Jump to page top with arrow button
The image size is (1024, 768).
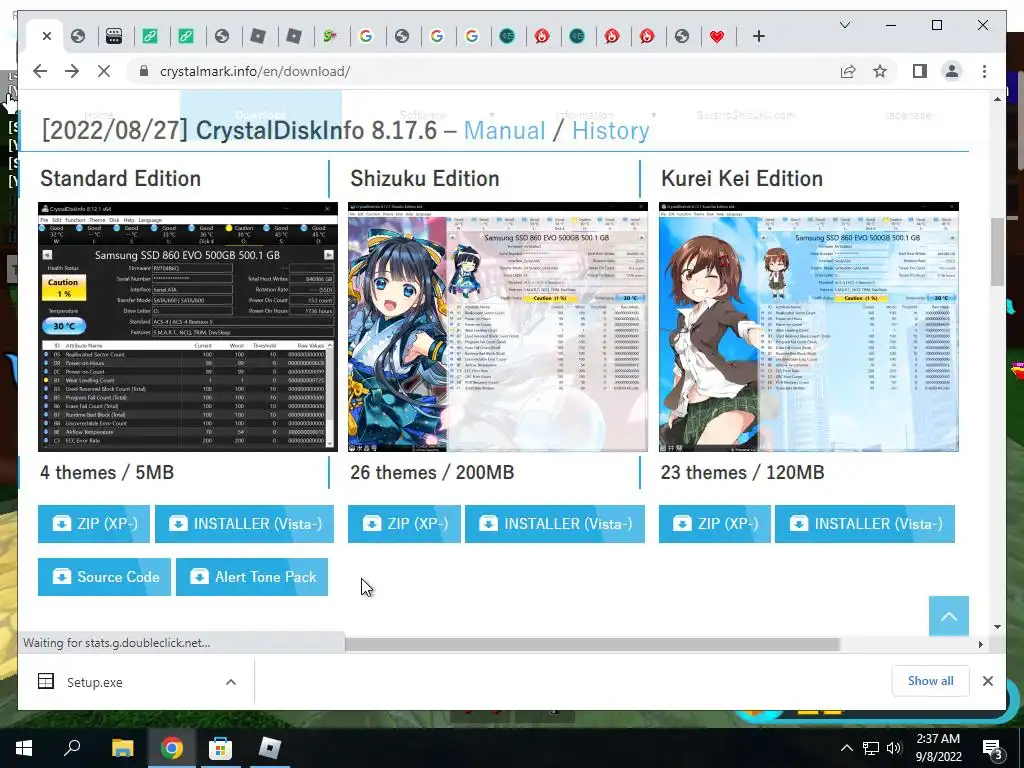(x=948, y=616)
